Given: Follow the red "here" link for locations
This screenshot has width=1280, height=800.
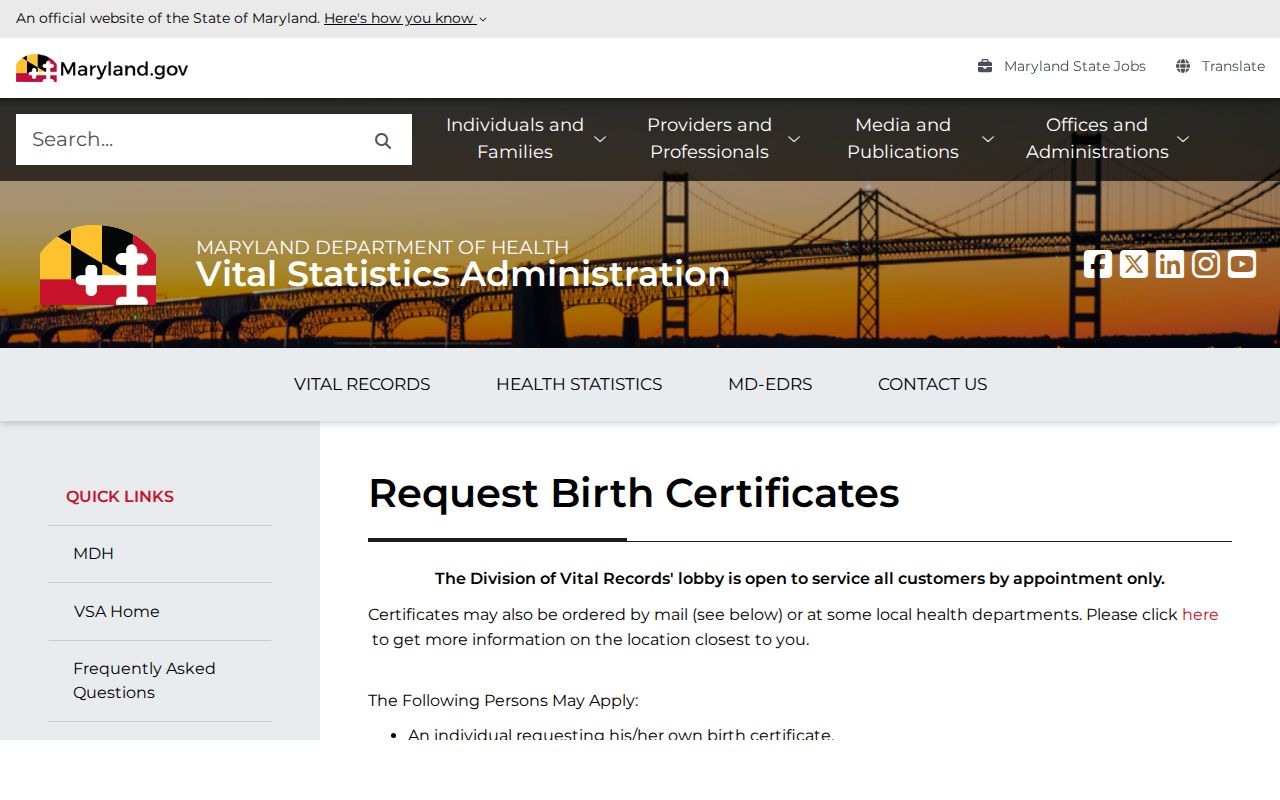Looking at the screenshot, I should point(1200,614).
